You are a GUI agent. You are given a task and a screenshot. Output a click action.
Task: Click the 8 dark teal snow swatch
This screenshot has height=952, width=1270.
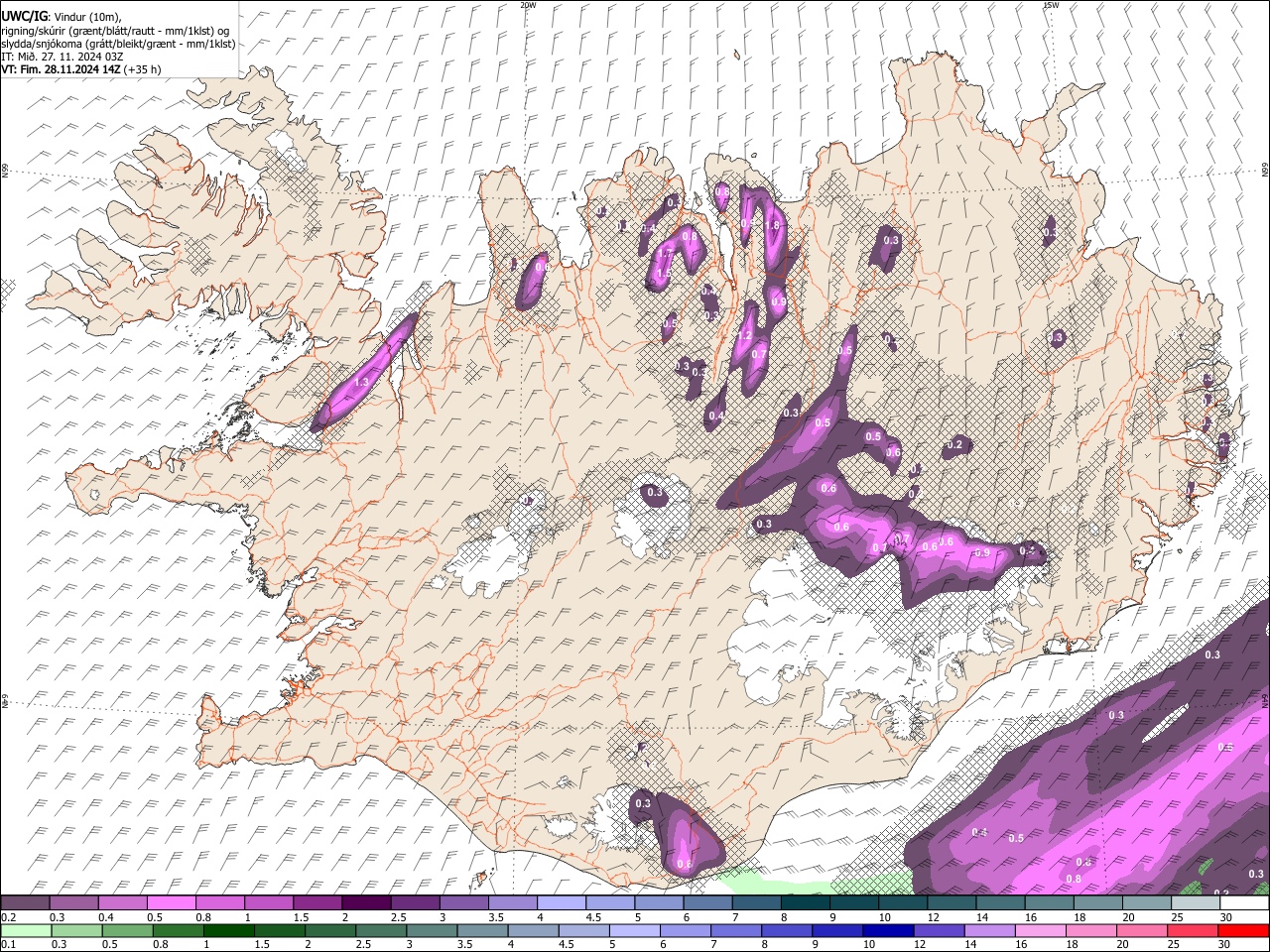[804, 903]
